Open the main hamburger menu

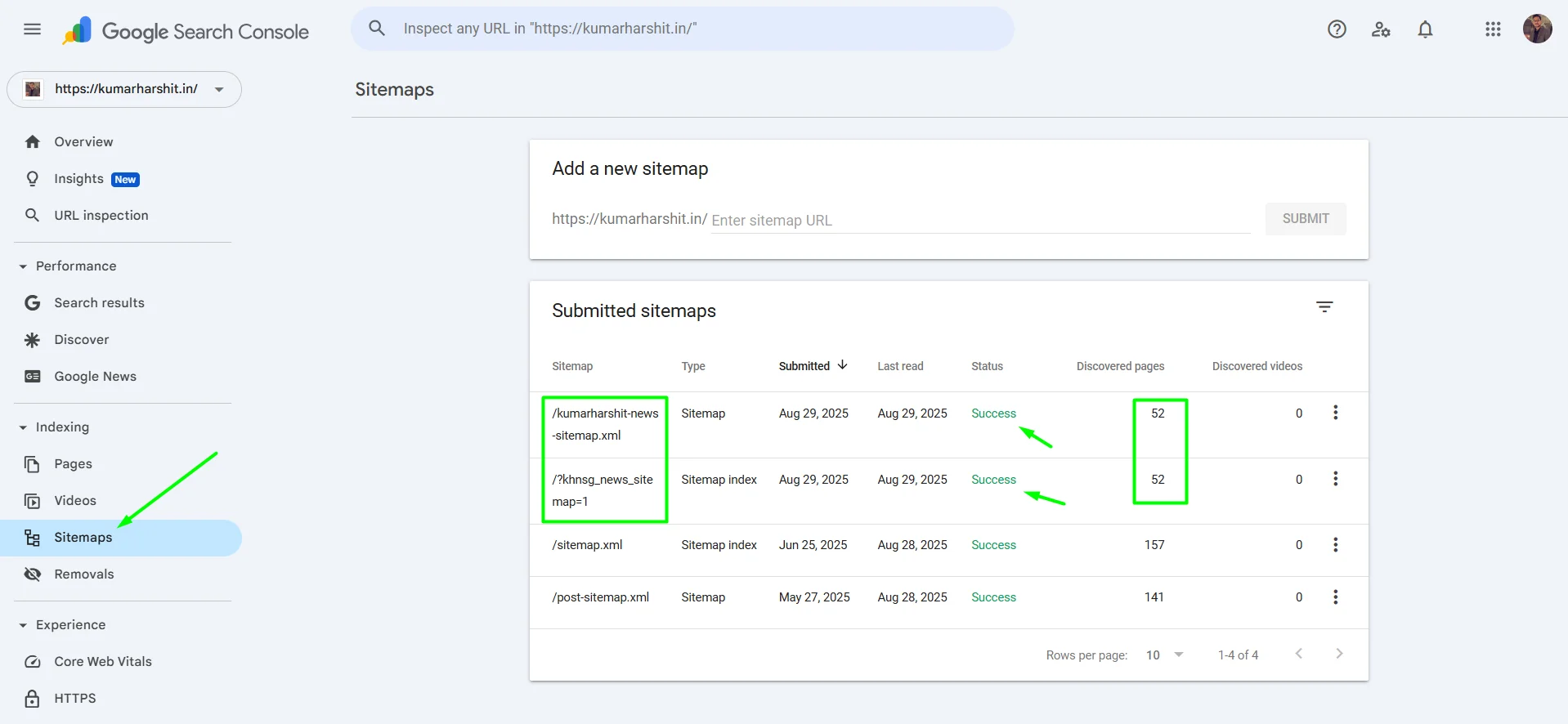[x=33, y=29]
